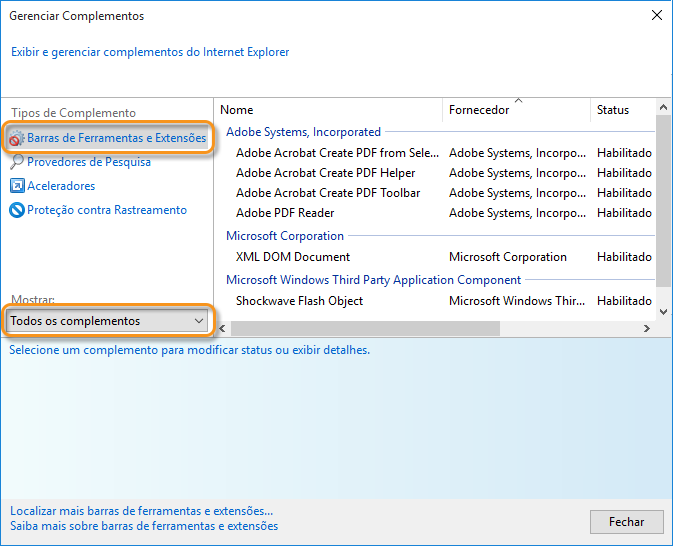Click Habilitado status of Adobe PDF Reader
The image size is (673, 546).
pyautogui.click(x=624, y=213)
